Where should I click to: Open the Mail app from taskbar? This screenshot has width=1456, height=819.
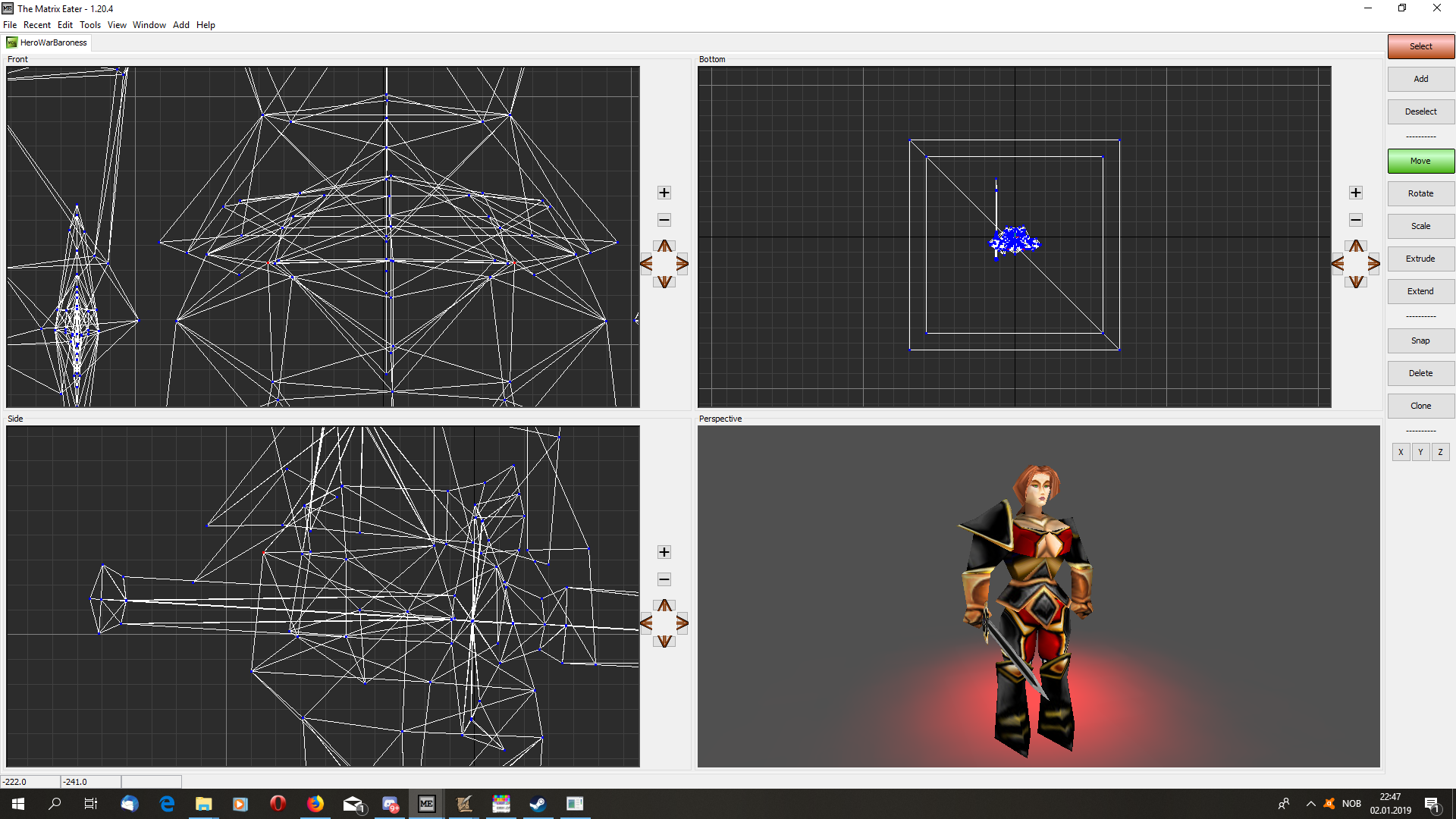tap(353, 804)
